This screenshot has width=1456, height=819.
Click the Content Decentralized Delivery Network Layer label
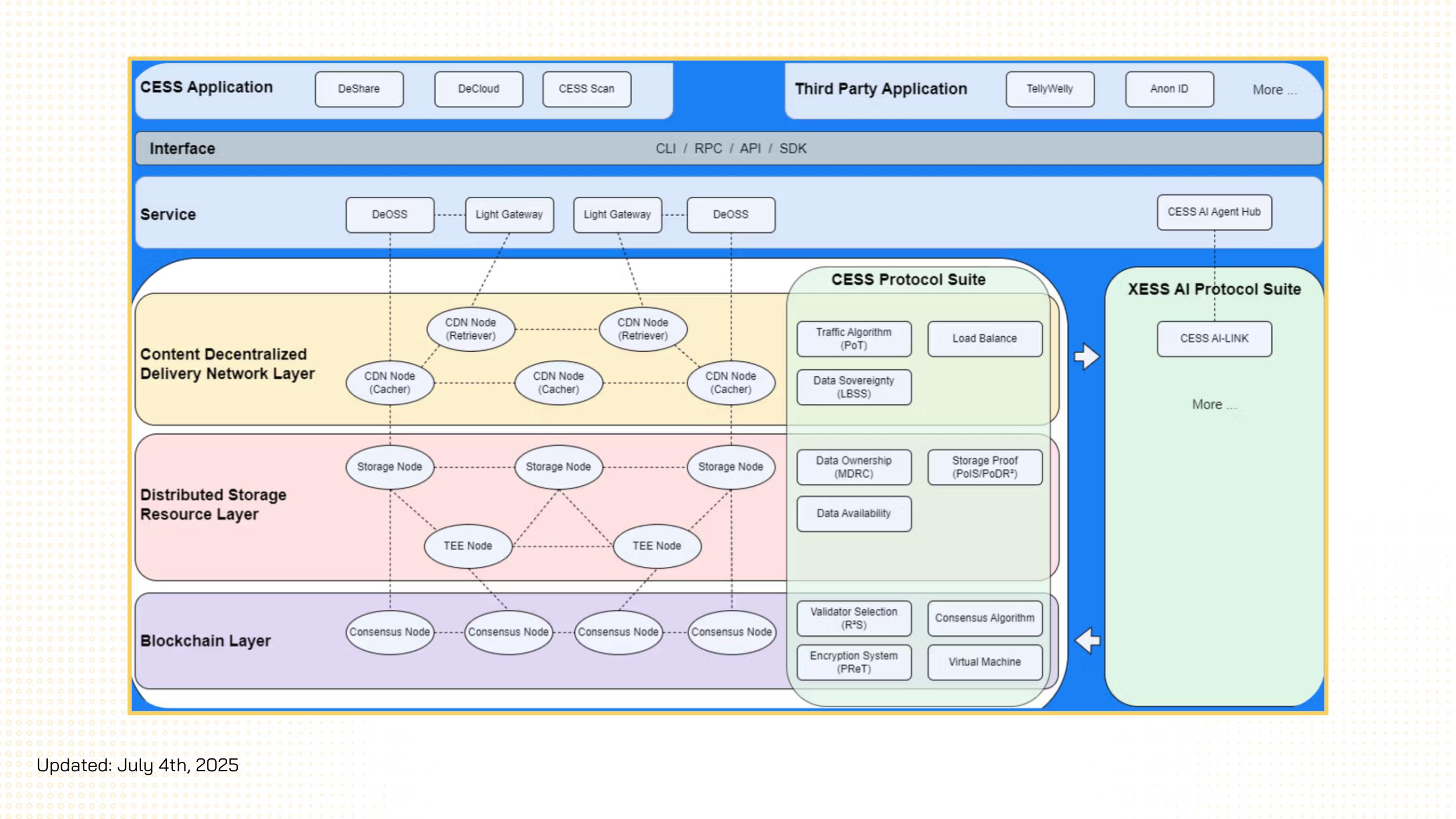coord(227,364)
